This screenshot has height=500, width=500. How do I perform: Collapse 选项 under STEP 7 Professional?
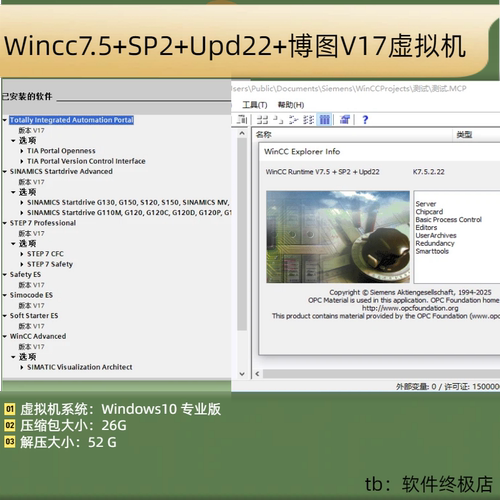pyautogui.click(x=13, y=244)
